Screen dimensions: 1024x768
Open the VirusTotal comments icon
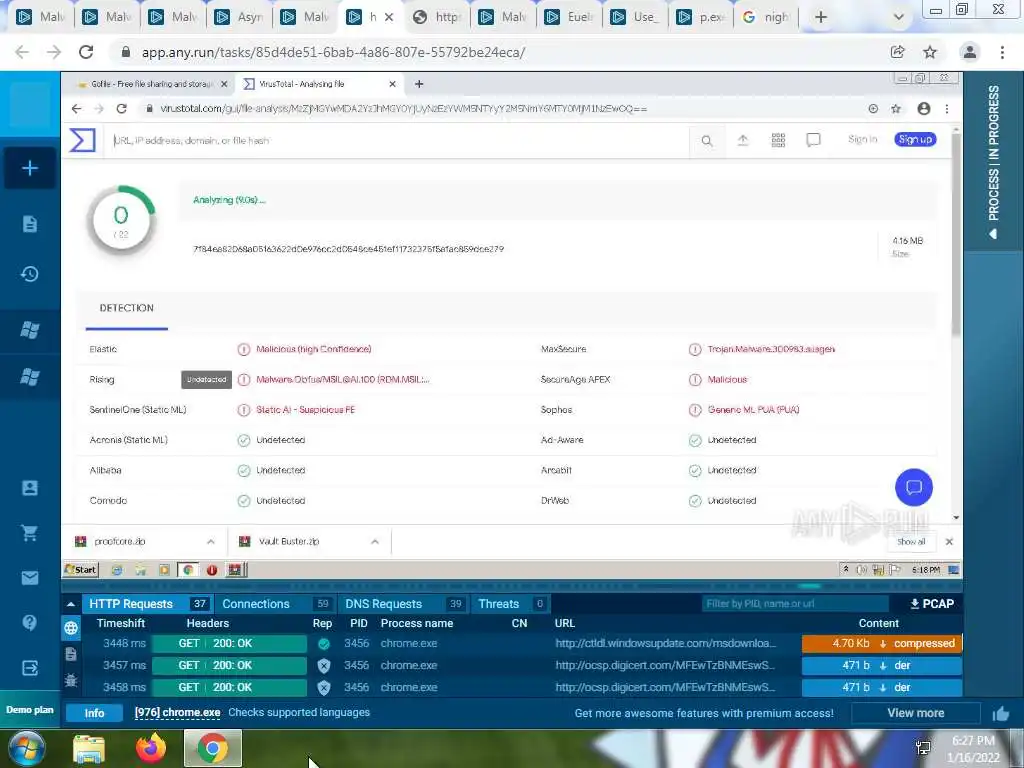coord(813,140)
